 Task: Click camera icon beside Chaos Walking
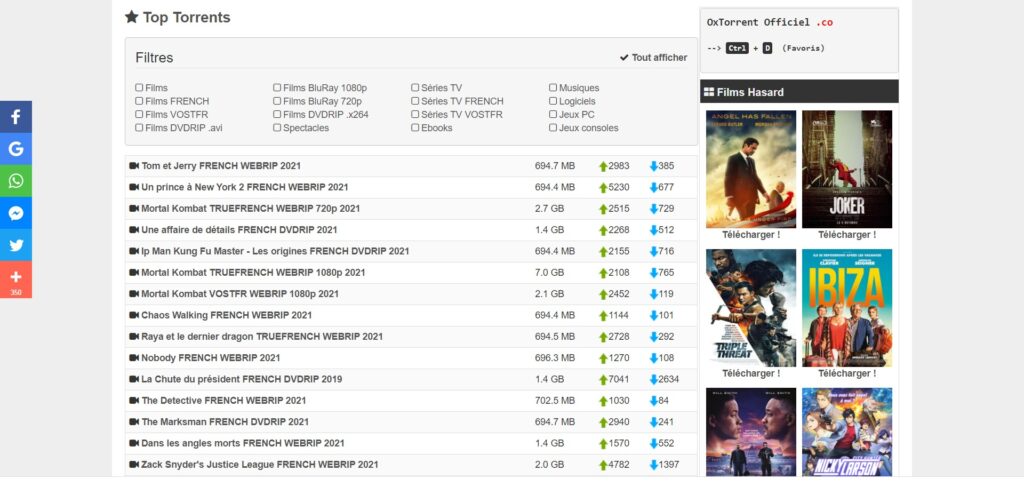pos(134,316)
